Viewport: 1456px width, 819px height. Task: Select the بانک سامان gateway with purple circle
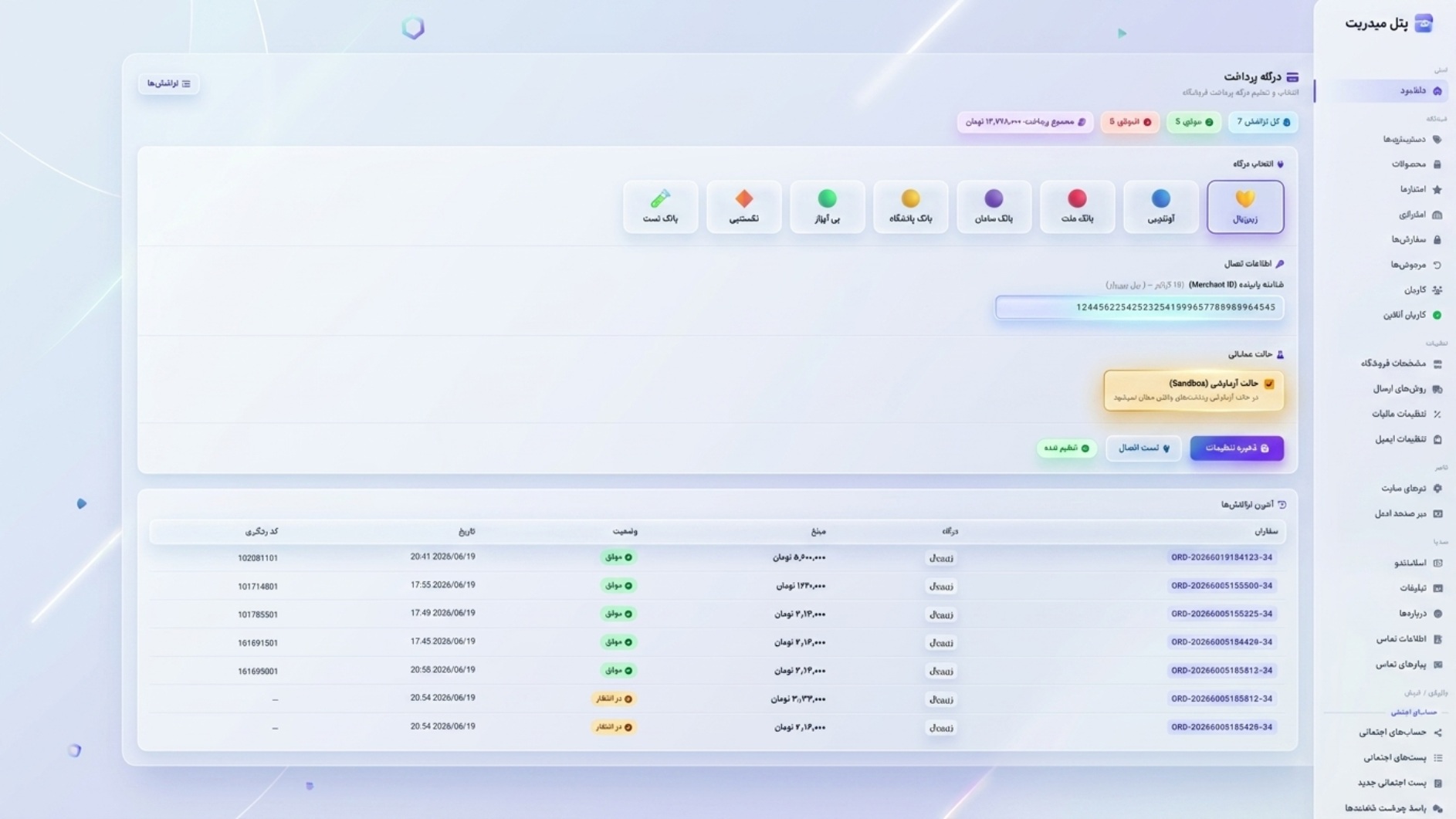(x=994, y=207)
